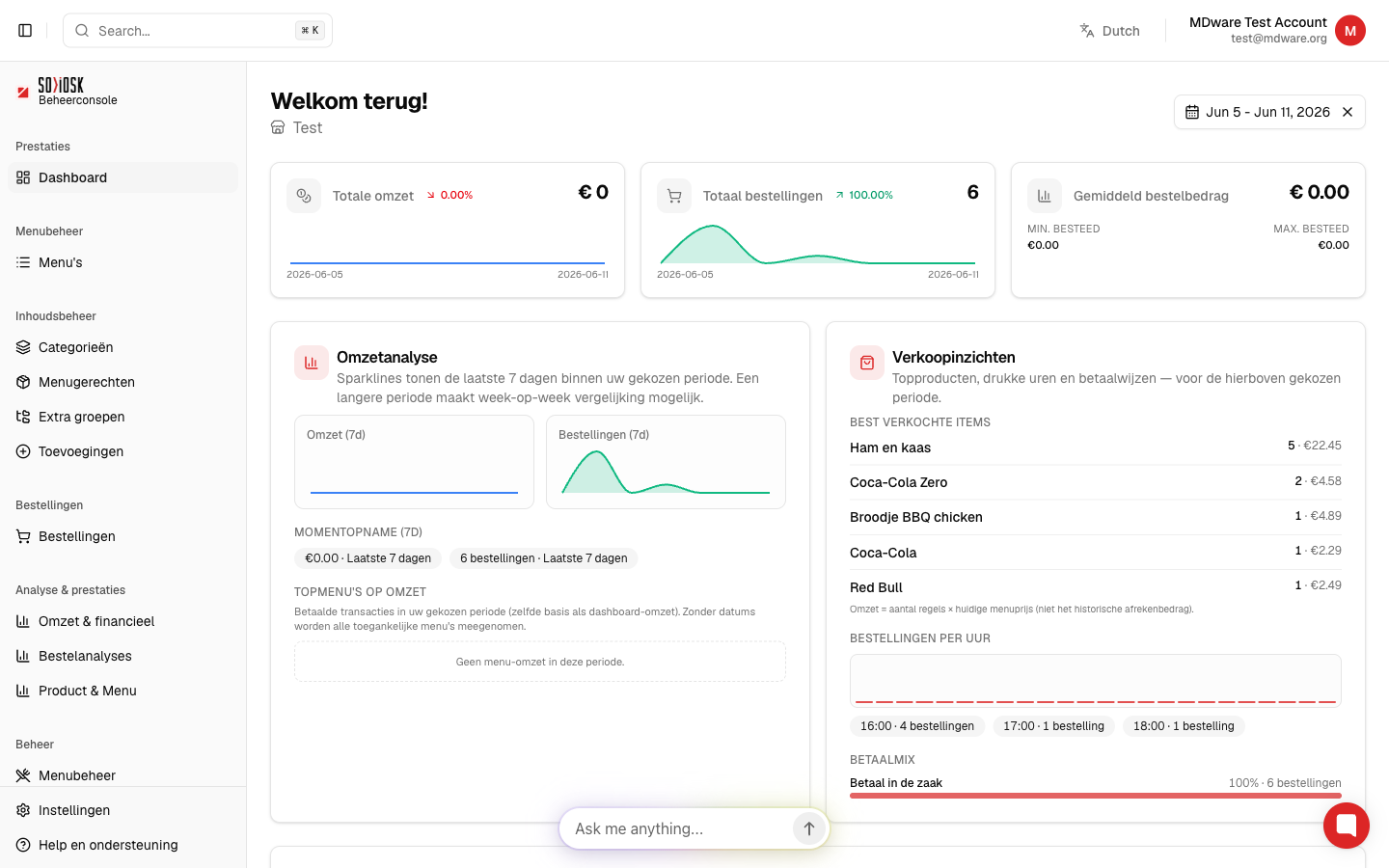Select the Coca-Cola Zero row
Screen dimensions: 1389x868
point(1096,482)
